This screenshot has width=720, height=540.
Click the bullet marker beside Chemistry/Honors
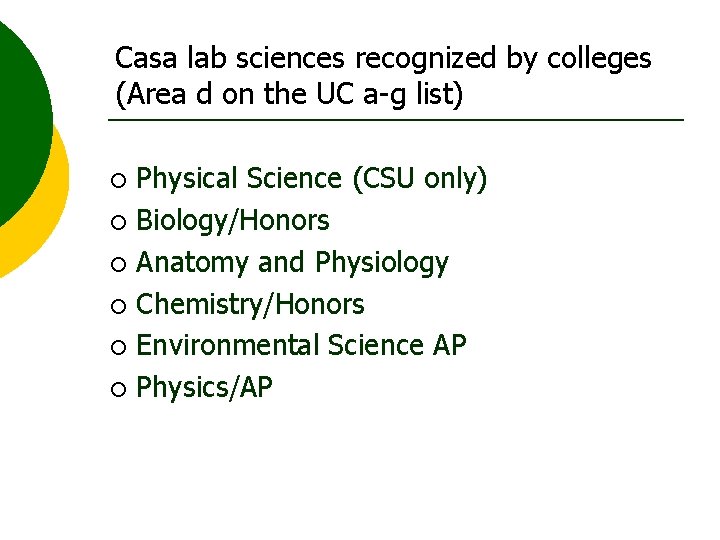(x=119, y=306)
